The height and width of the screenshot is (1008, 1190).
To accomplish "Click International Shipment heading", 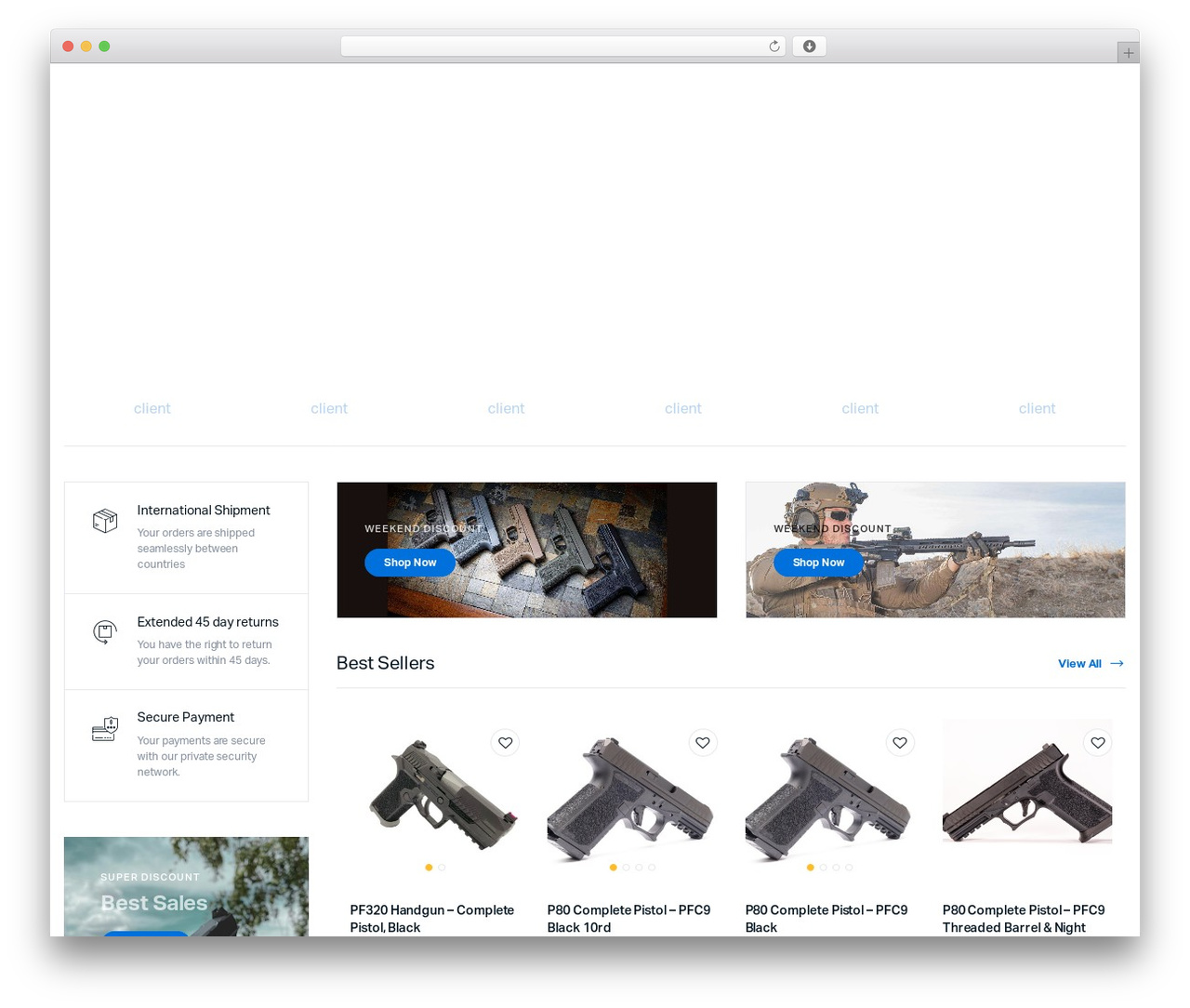I will 204,511.
